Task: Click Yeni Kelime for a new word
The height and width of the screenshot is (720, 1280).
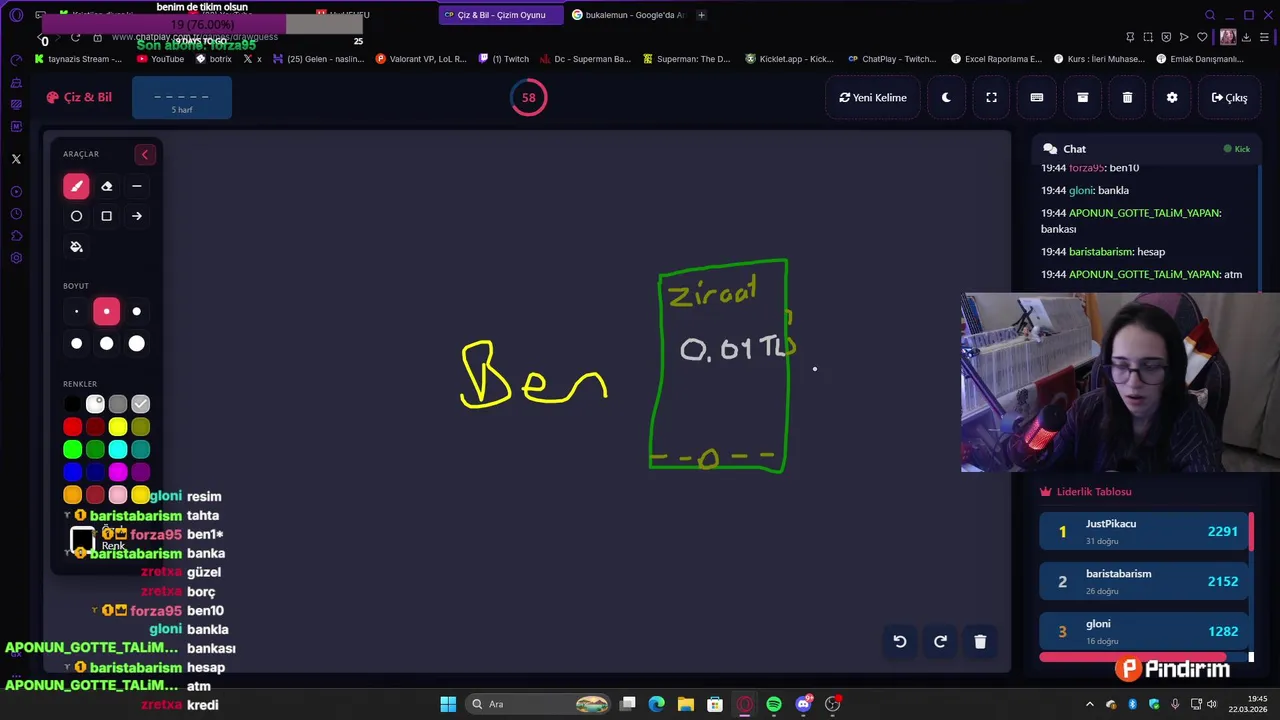Action: [873, 98]
